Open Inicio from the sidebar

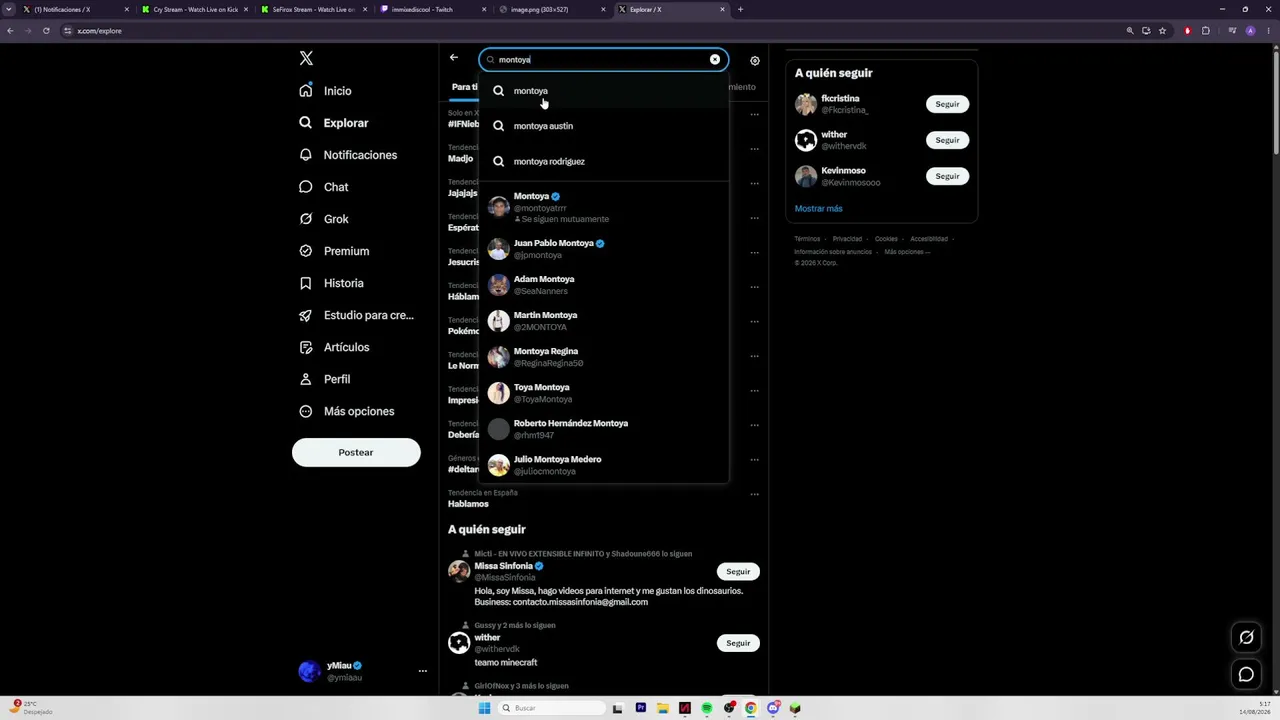coord(325,91)
